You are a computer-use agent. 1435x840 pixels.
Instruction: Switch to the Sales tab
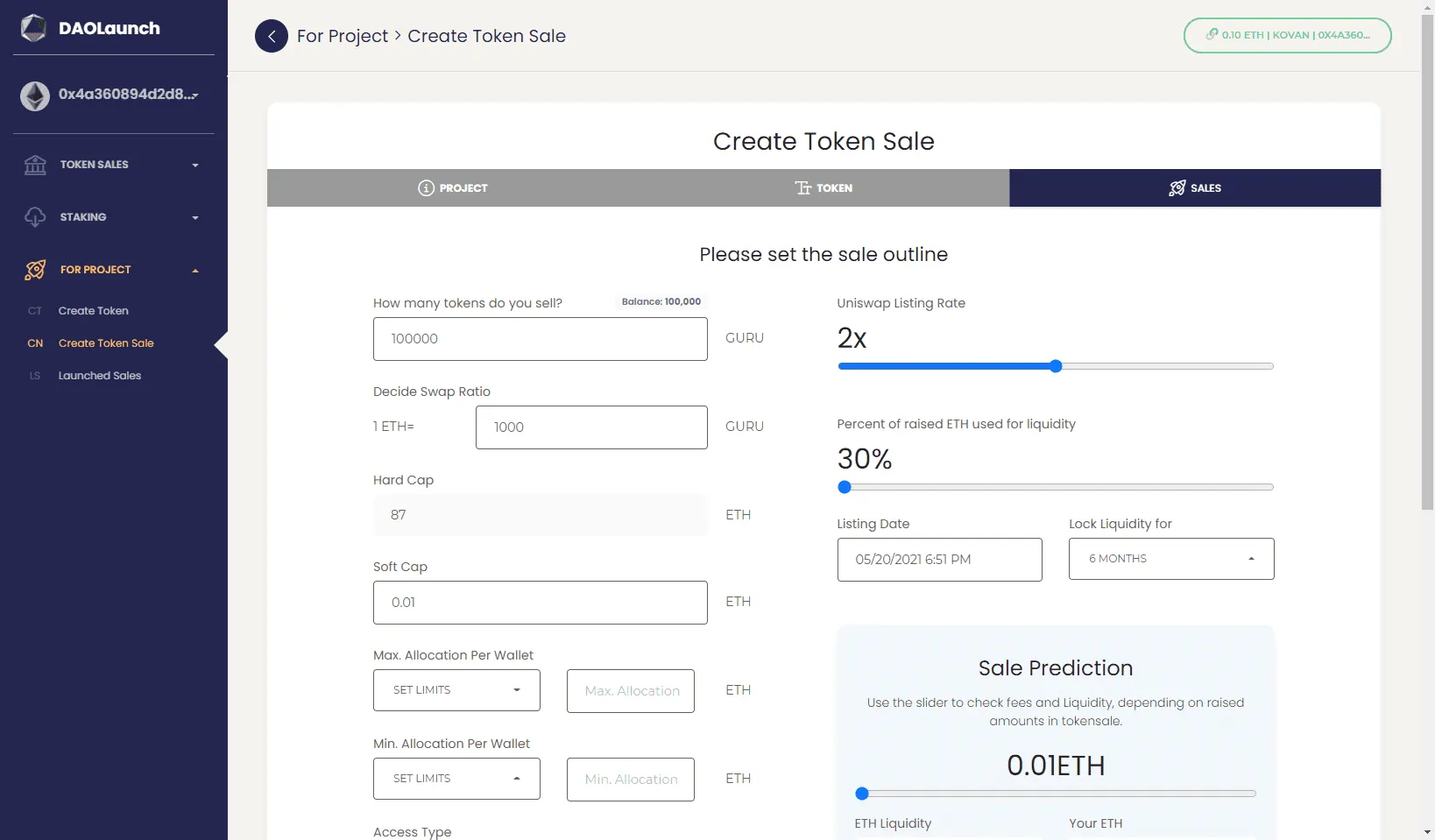1195,188
